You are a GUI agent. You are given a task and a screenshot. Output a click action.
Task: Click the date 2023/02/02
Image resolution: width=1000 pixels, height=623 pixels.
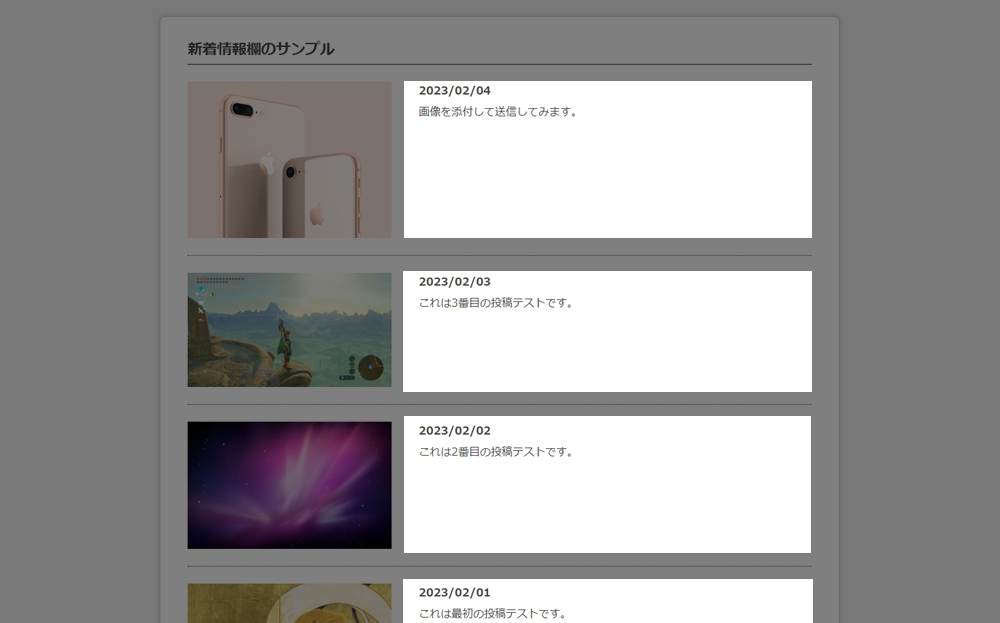(455, 431)
